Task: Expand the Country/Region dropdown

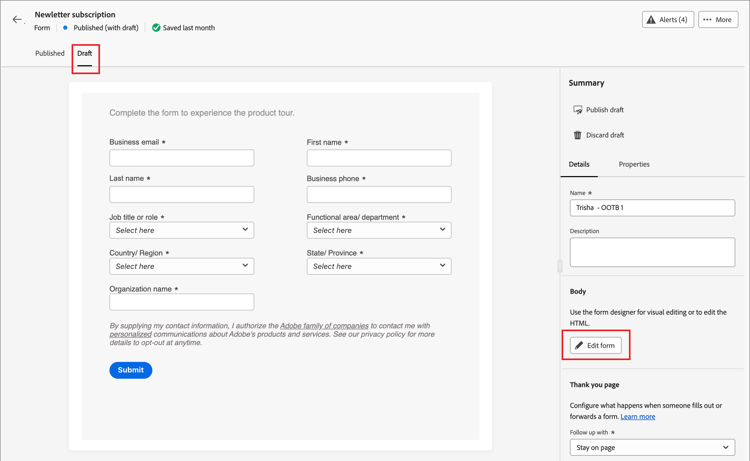Action: point(181,266)
